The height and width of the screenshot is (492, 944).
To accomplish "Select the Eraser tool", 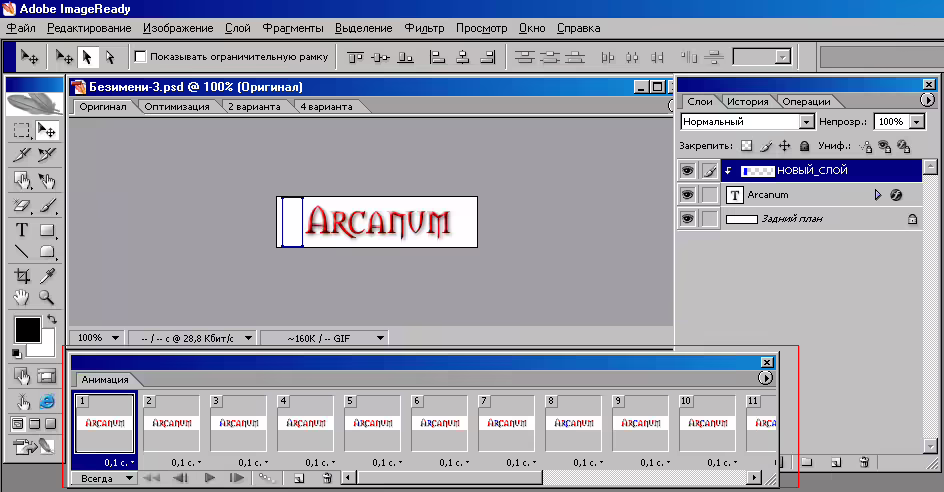I will (22, 205).
